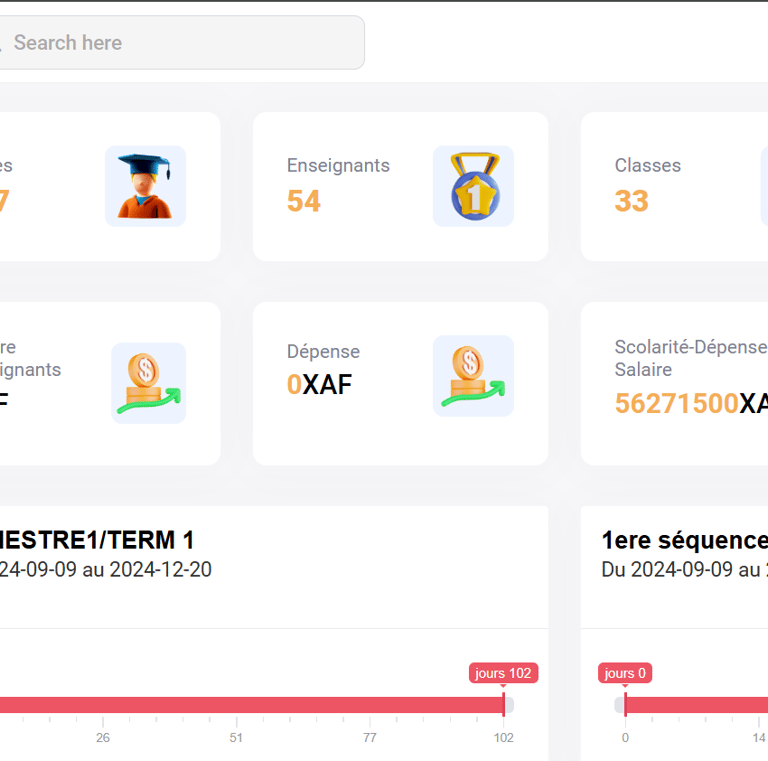
Task: Click the TERM 1 heading
Action: coord(96,540)
